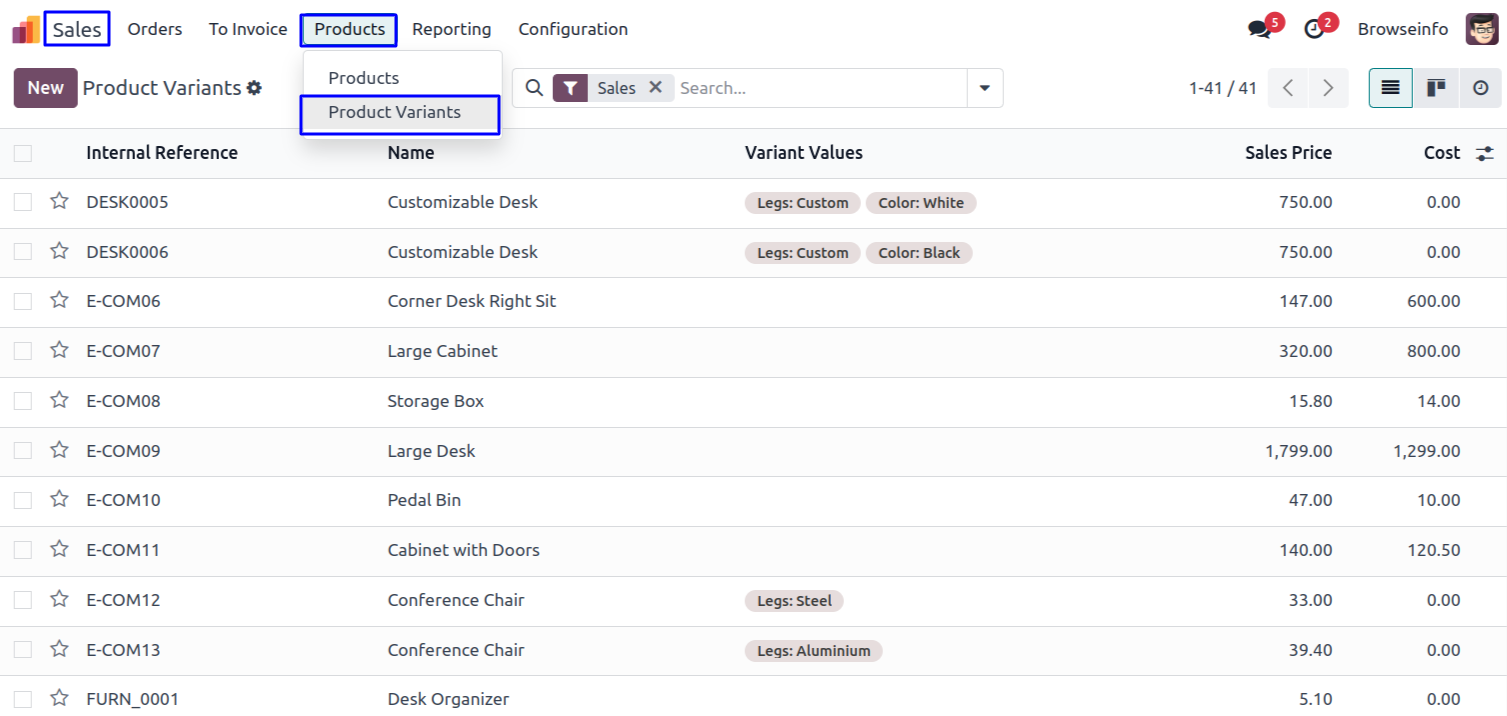Check the E-COM07 Large Cabinet row checkbox
The width and height of the screenshot is (1507, 716).
pos(23,351)
